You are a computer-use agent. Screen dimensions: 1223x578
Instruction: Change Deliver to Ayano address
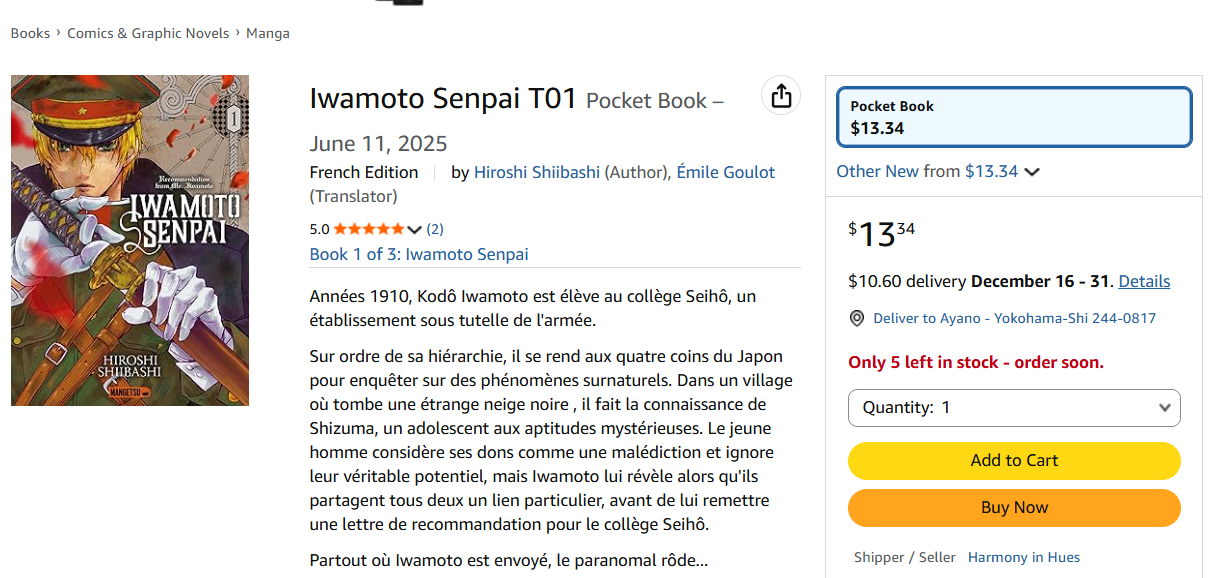1014,319
